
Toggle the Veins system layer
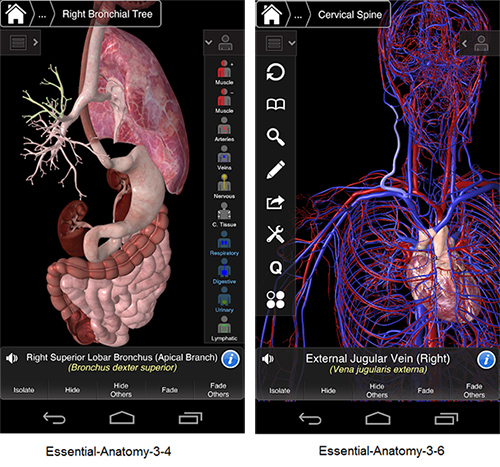point(224,158)
